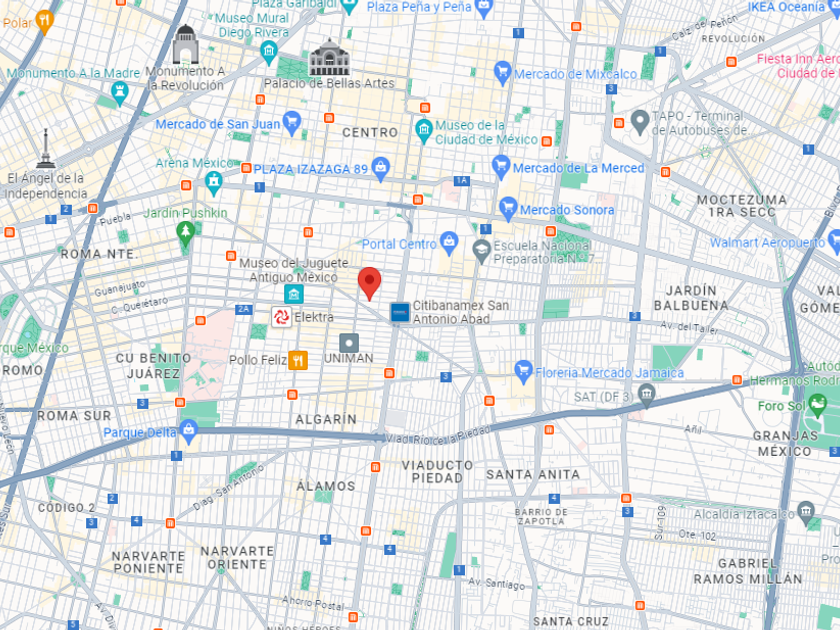Open the IKEA Oceanía place label
The width and height of the screenshot is (840, 630).
pyautogui.click(x=786, y=7)
